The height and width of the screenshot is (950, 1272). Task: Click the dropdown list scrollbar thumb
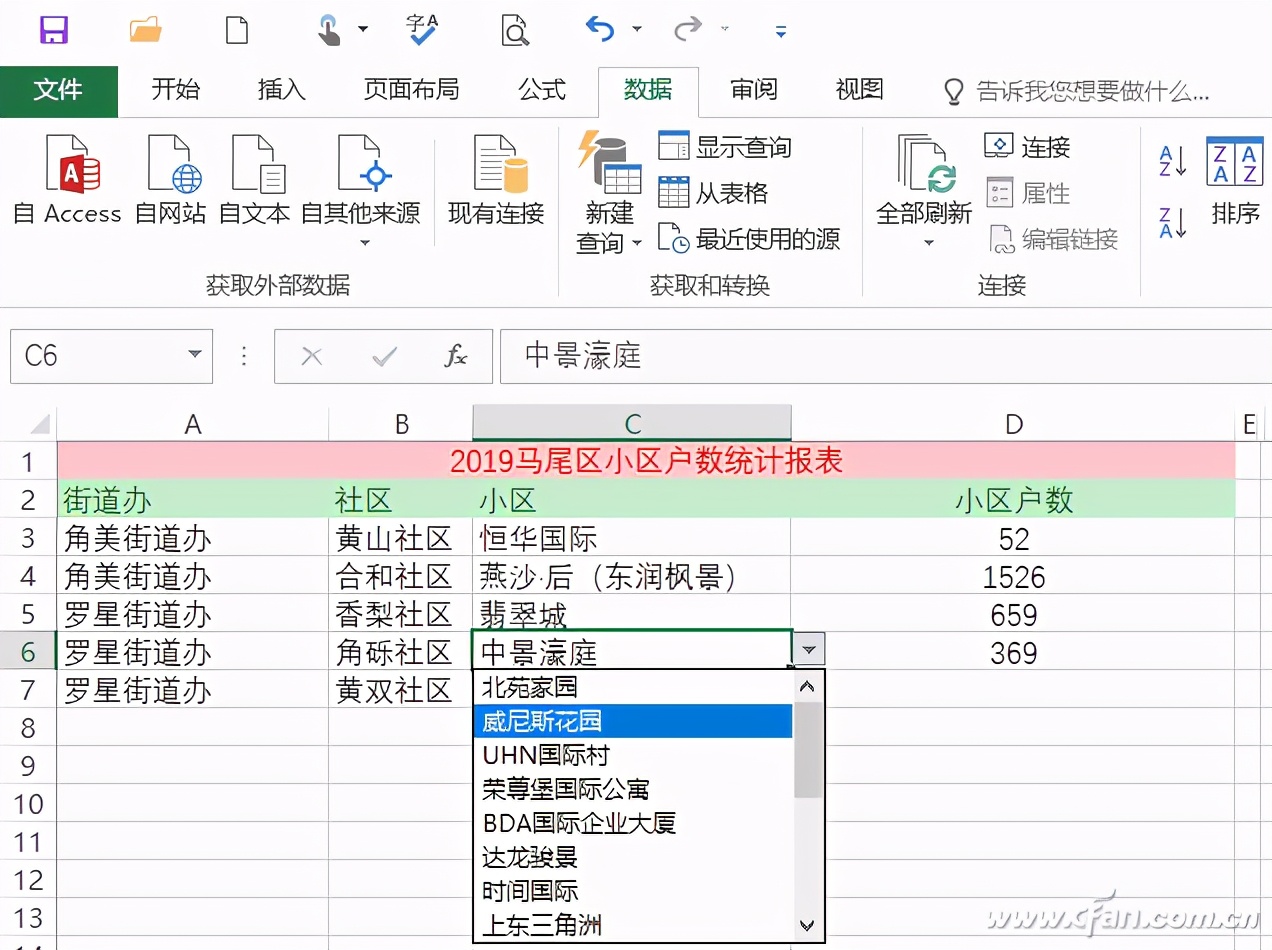coord(808,750)
